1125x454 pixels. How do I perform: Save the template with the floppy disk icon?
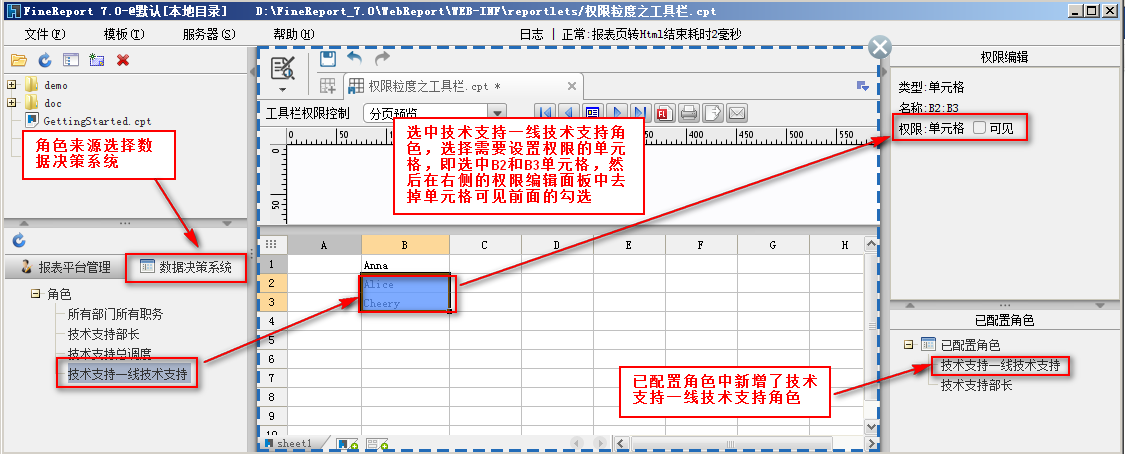click(328, 59)
